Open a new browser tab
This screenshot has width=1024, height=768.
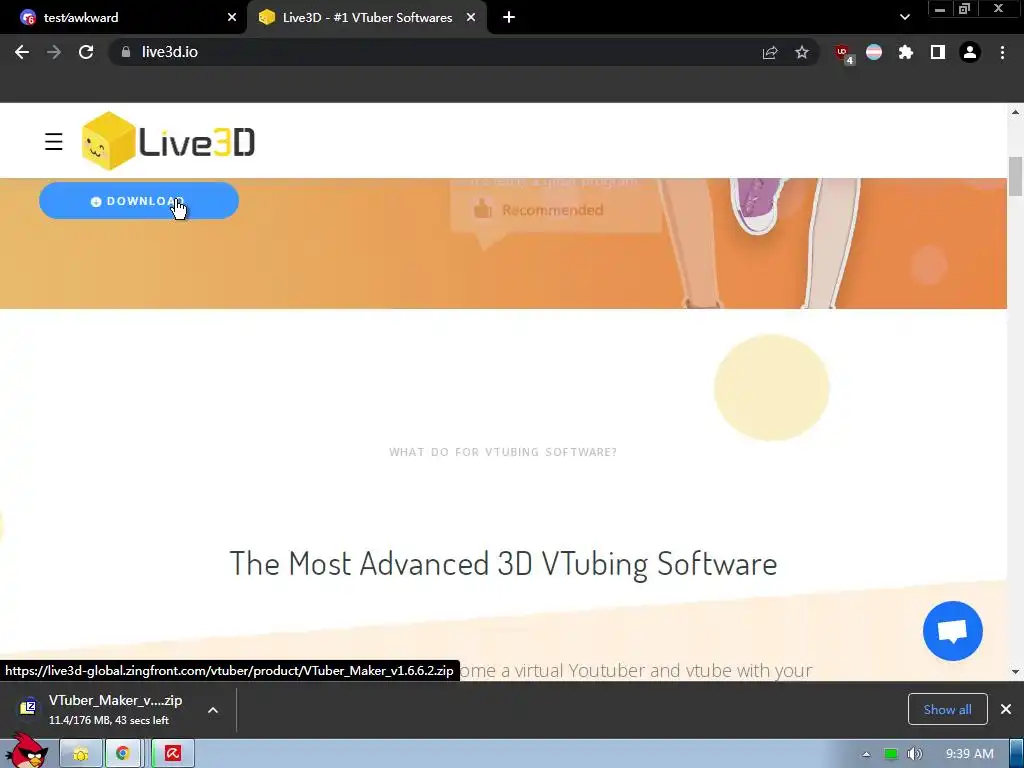click(509, 18)
